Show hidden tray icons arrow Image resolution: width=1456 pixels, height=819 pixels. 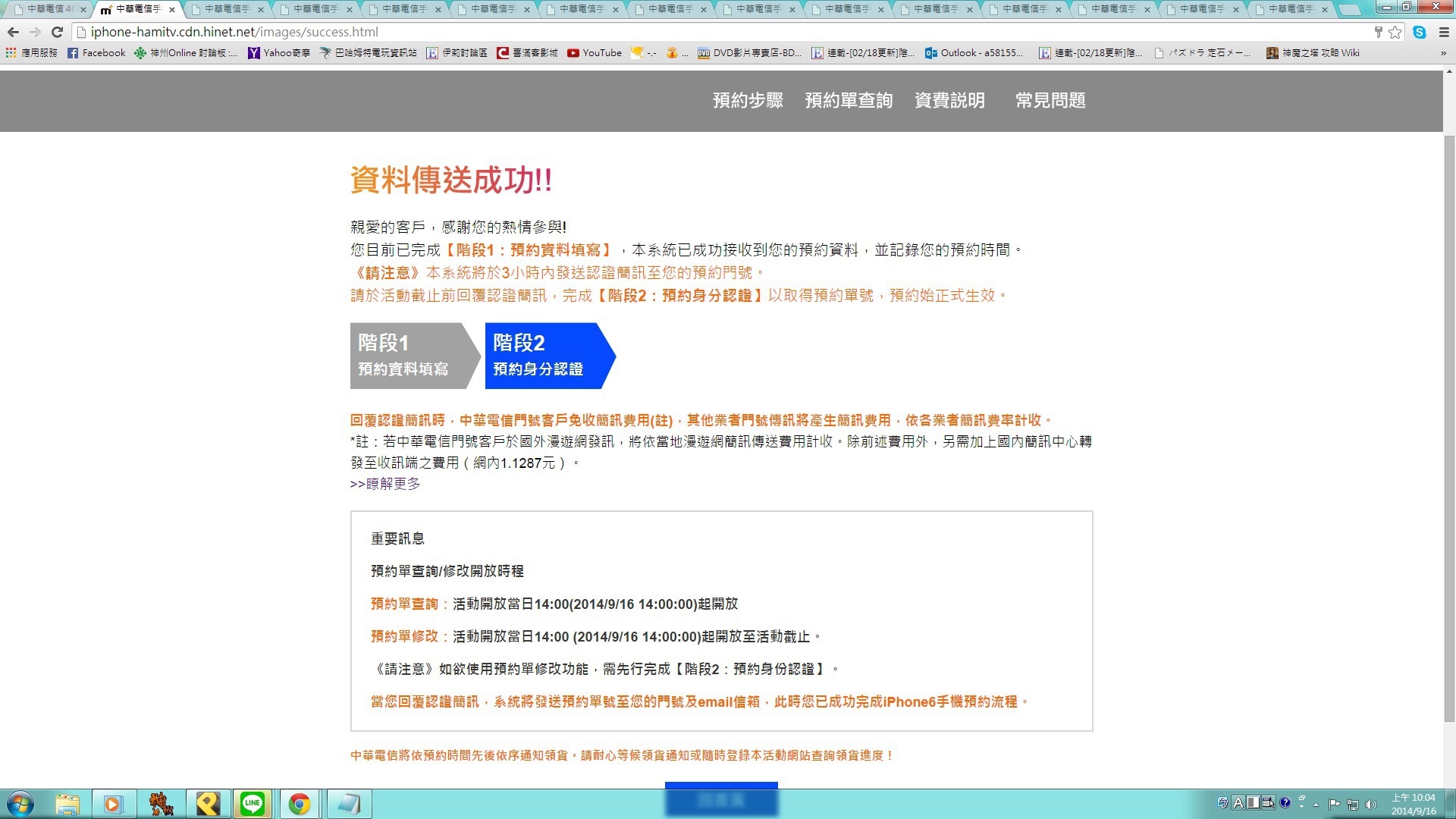click(x=1316, y=804)
